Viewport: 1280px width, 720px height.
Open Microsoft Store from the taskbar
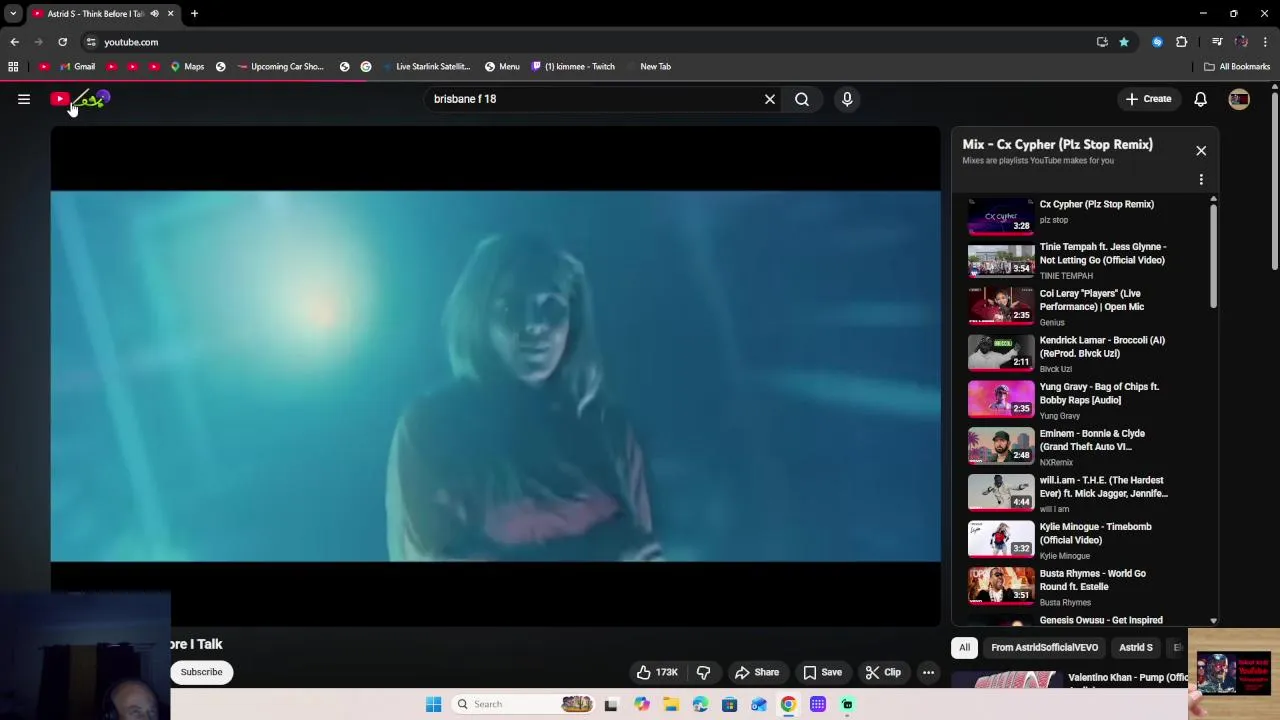pyautogui.click(x=729, y=704)
